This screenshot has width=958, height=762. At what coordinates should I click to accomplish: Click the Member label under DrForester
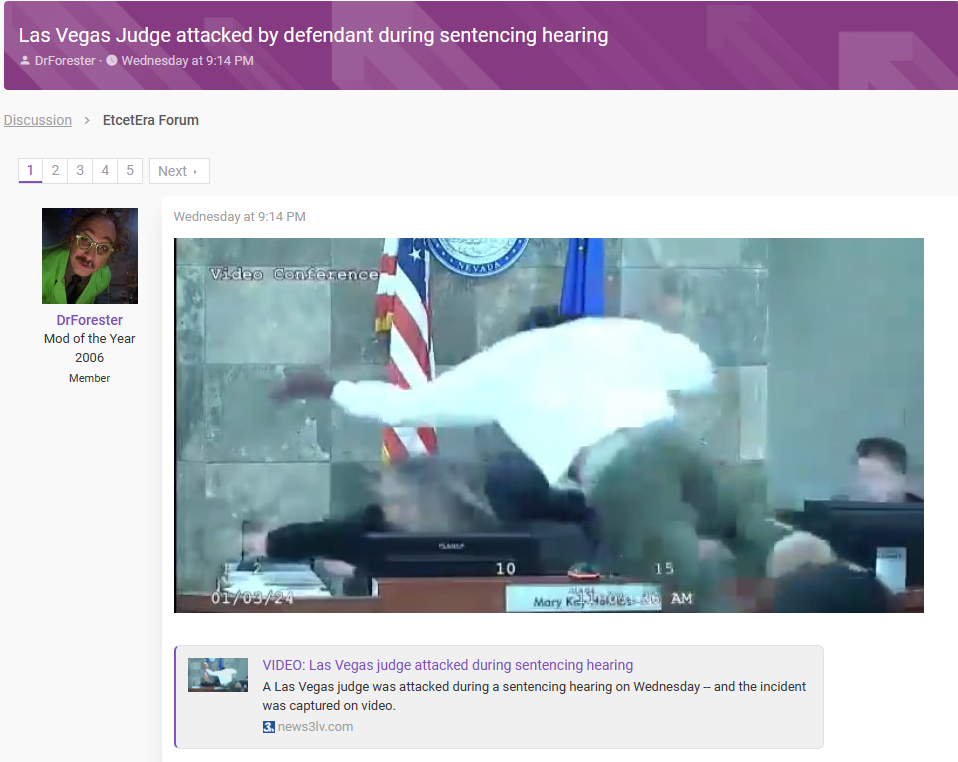(x=89, y=378)
